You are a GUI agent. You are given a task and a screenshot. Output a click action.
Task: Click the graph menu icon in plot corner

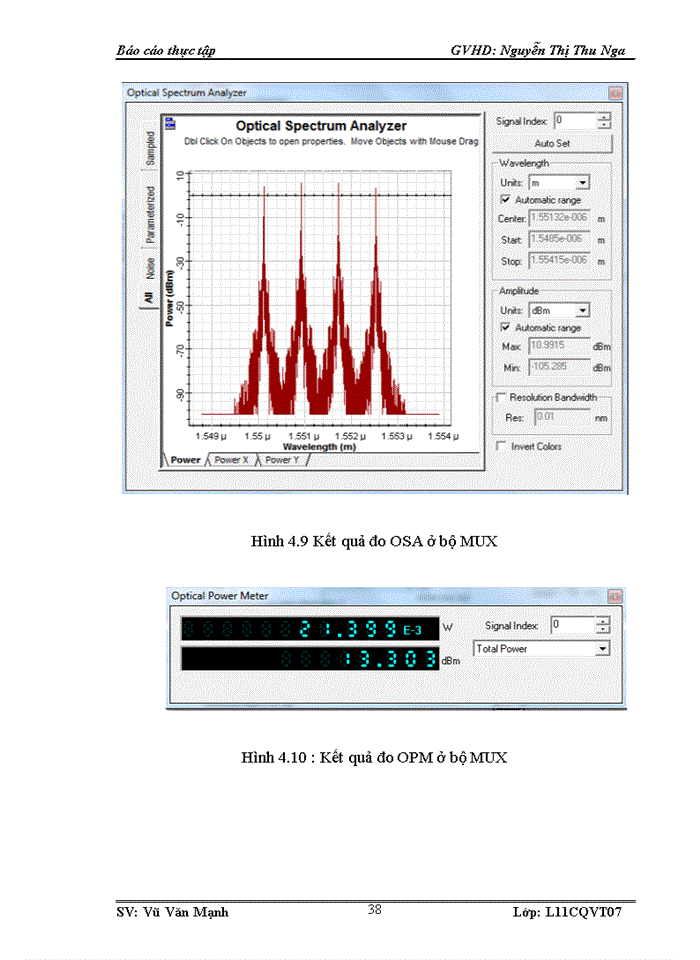click(x=170, y=124)
